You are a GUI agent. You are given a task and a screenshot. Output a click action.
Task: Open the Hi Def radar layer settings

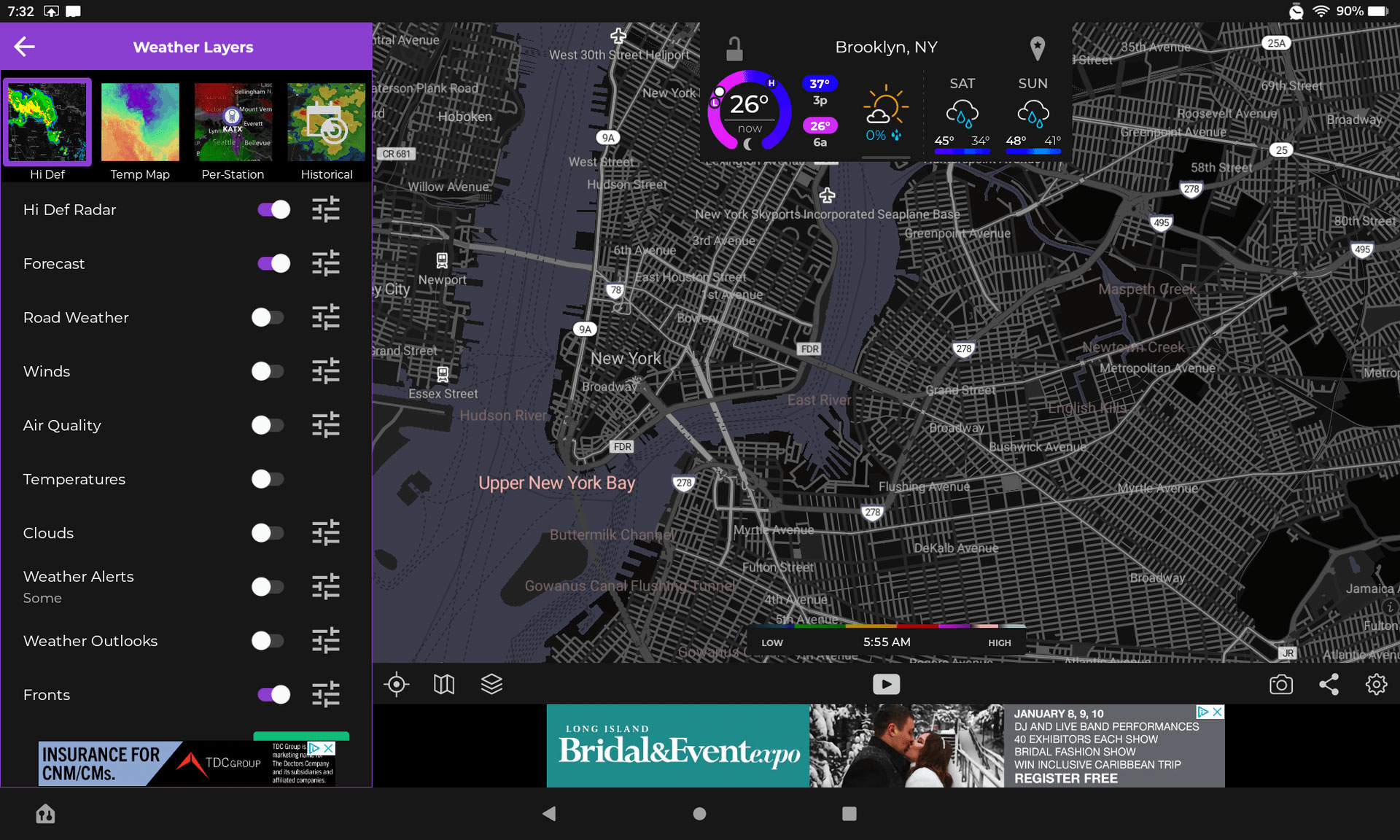(x=325, y=210)
